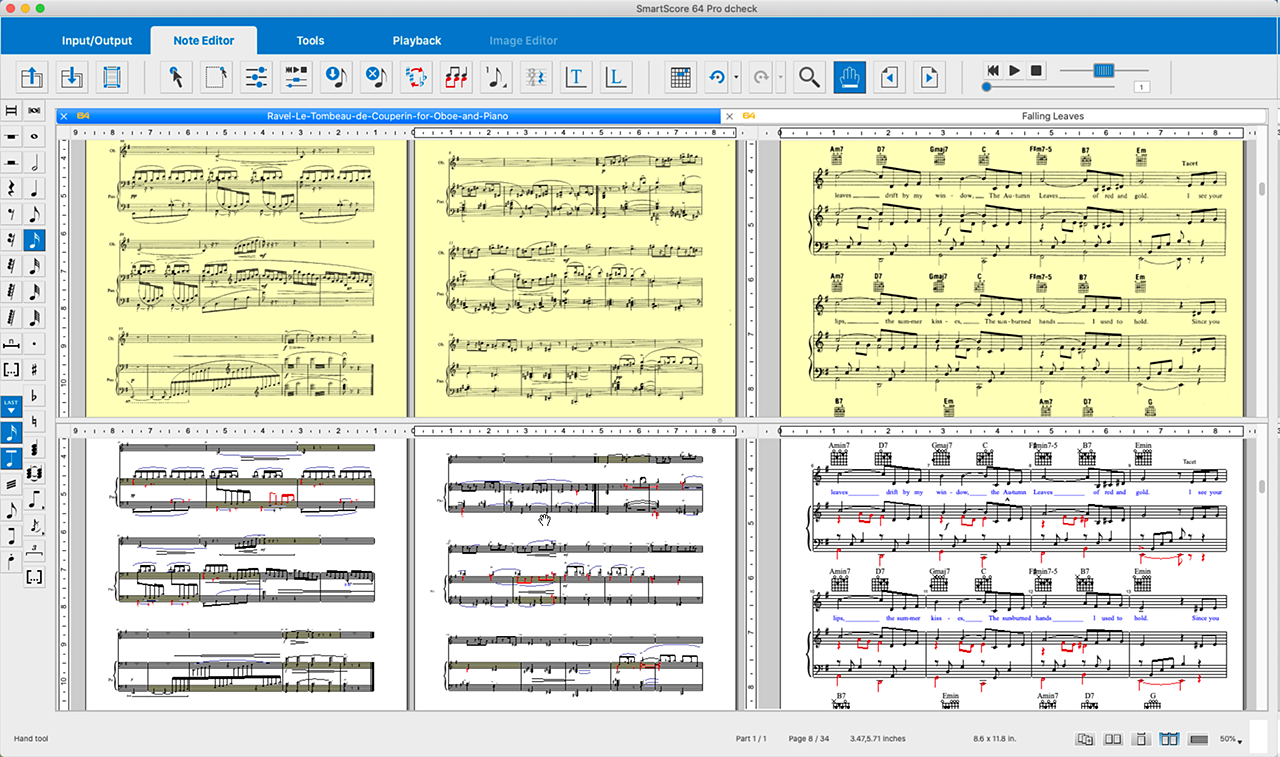Image resolution: width=1280 pixels, height=757 pixels.
Task: Click the vertical scrollbar on right edge
Action: 1261,189
